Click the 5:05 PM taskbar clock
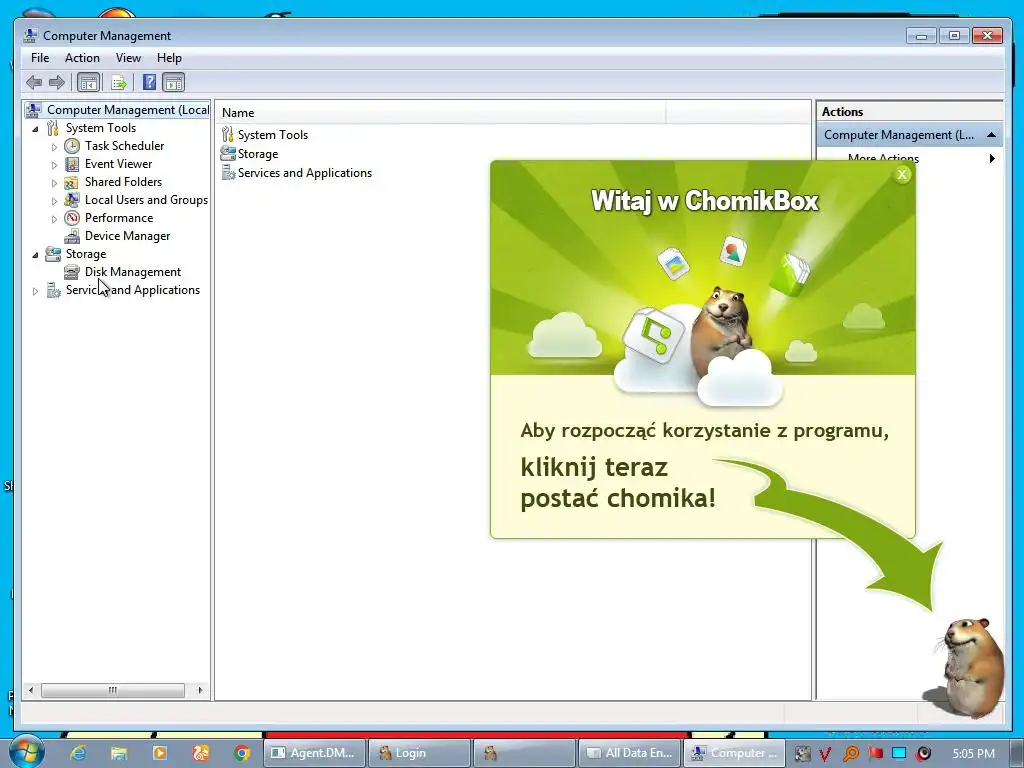 pyautogui.click(x=974, y=754)
